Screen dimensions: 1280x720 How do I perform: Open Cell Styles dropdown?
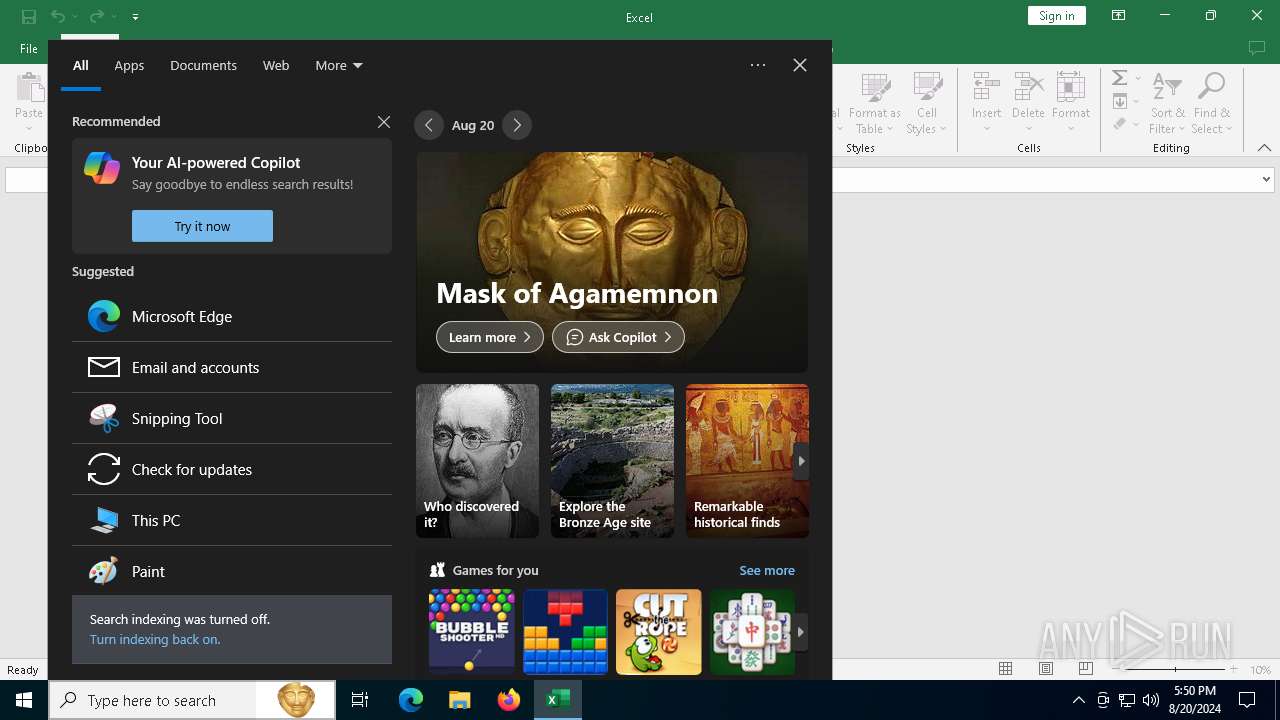pyautogui.click(x=927, y=103)
